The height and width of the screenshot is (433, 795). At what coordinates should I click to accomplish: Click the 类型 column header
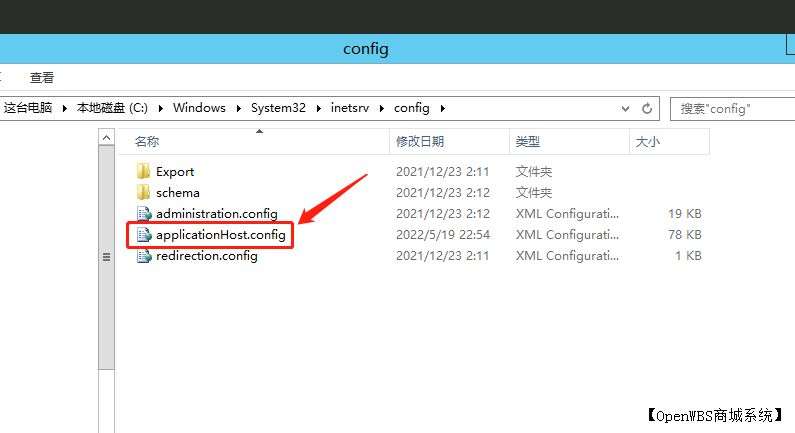point(527,142)
